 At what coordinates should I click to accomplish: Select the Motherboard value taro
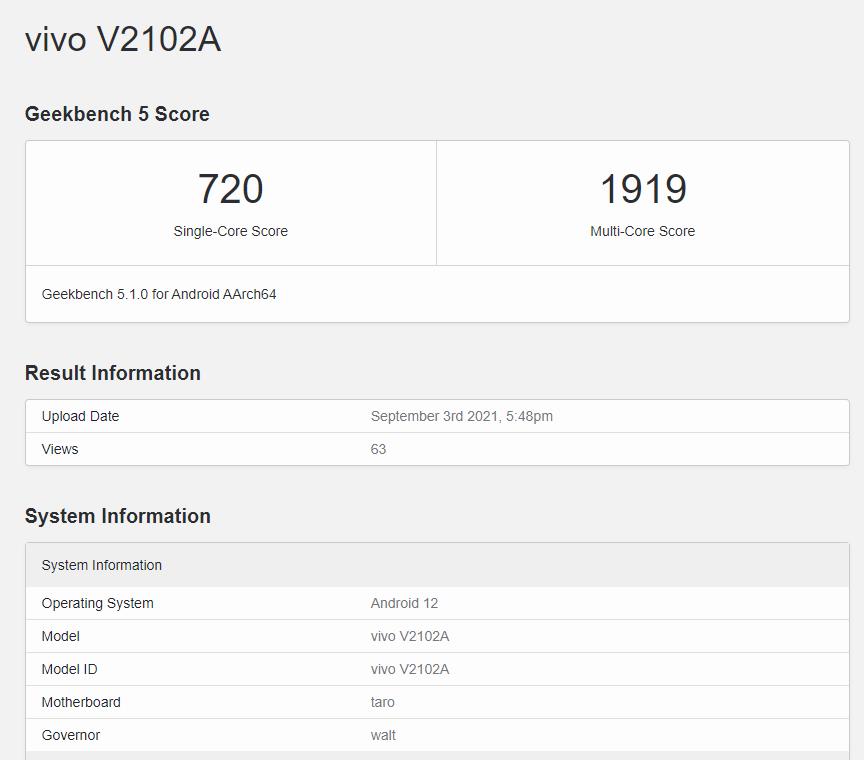coord(382,702)
